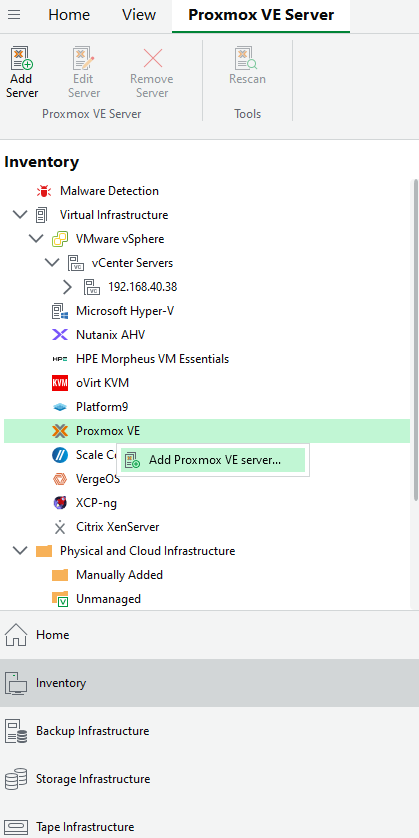
Task: Select Platform9 tree item
Action: tap(102, 407)
